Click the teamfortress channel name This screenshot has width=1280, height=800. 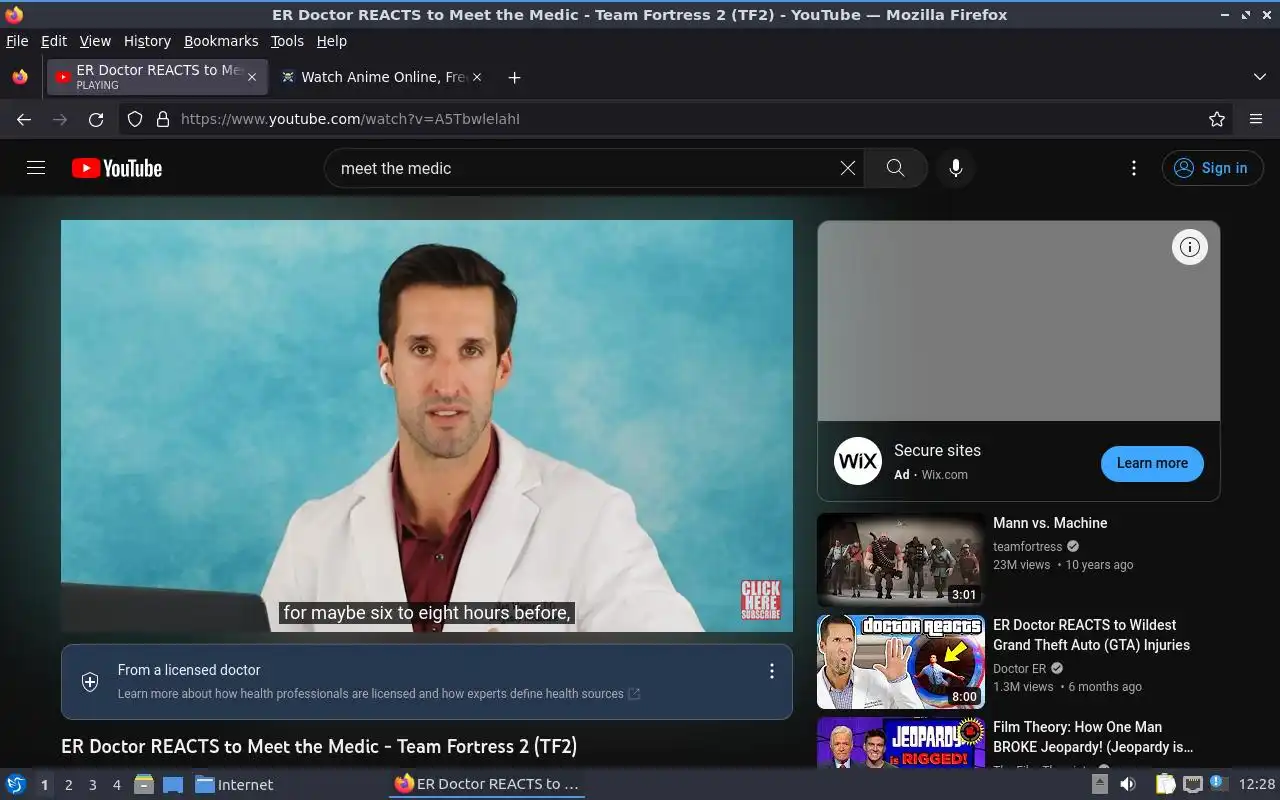pyautogui.click(x=1027, y=546)
